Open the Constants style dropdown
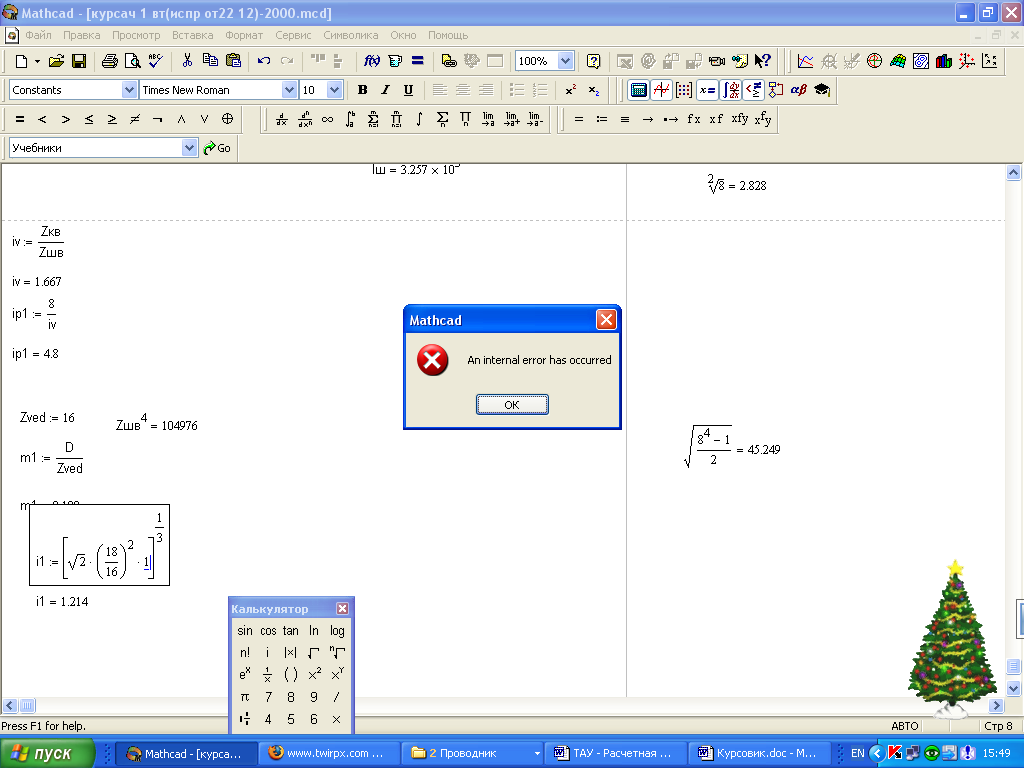 coord(129,90)
